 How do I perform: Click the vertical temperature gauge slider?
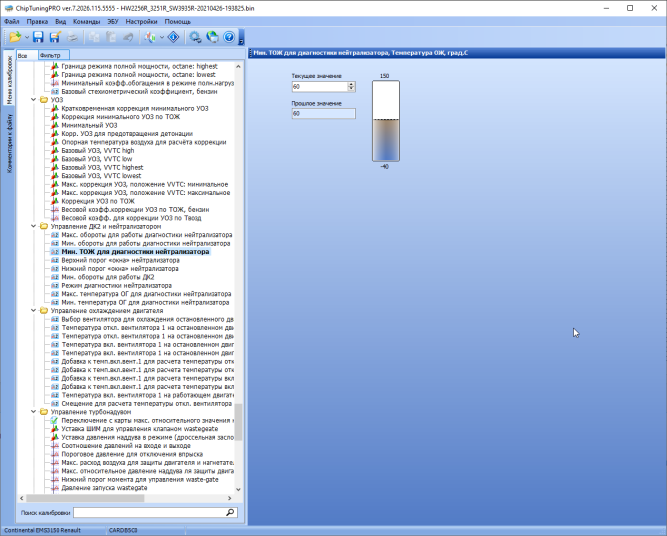tap(386, 121)
